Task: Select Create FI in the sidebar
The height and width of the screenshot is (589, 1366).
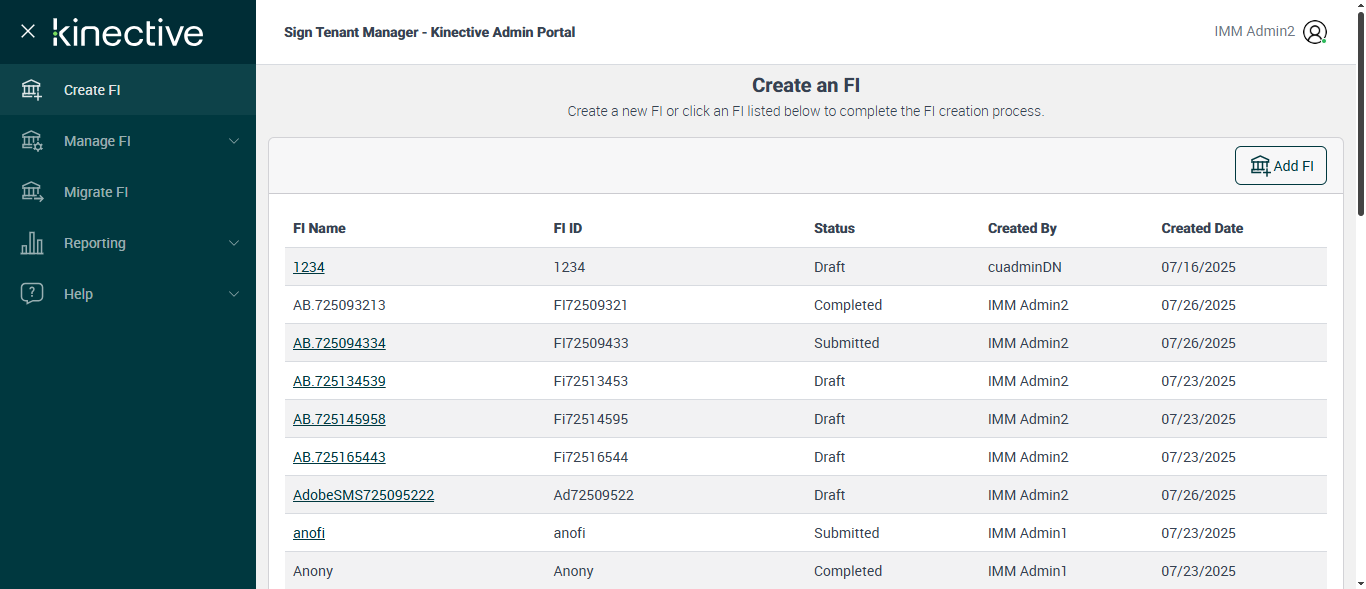Action: (x=92, y=90)
